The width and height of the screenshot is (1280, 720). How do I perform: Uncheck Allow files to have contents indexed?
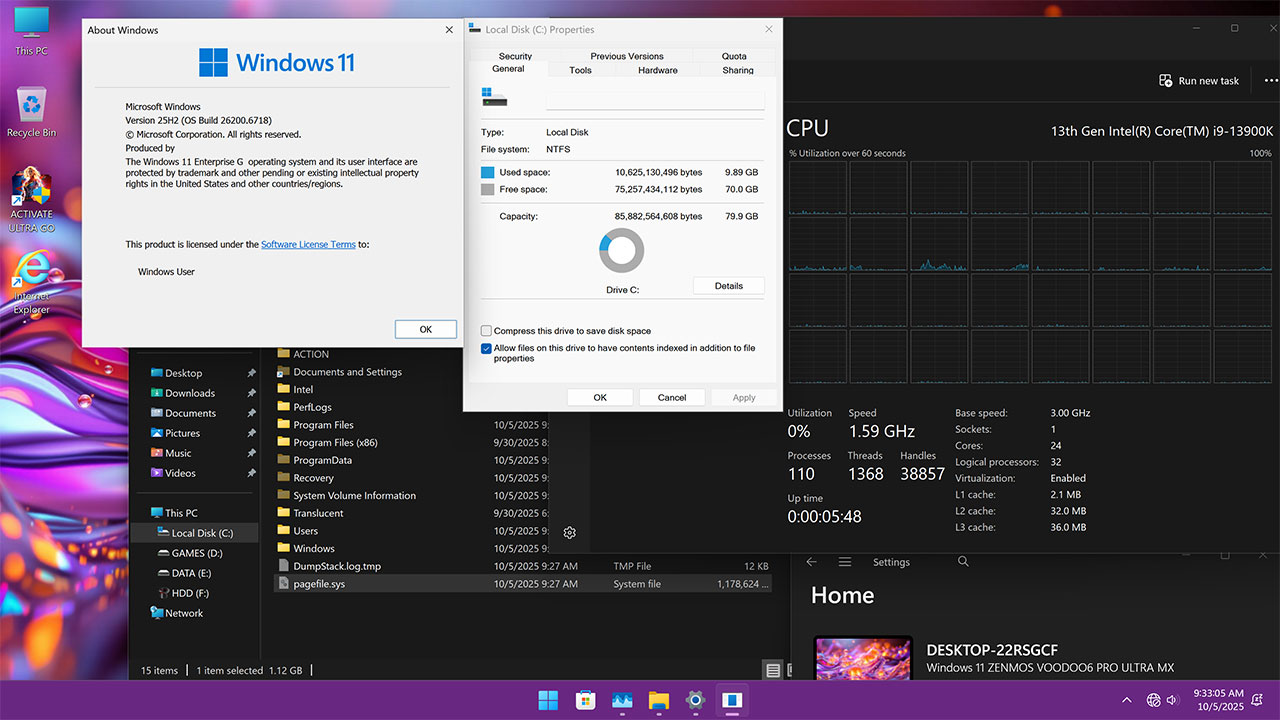pyautogui.click(x=486, y=349)
